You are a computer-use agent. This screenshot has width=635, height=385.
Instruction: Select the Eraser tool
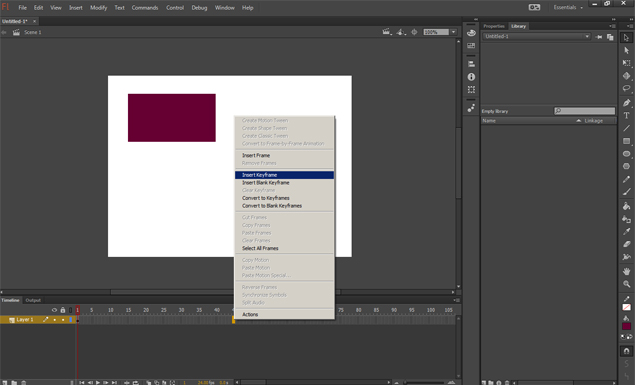[626, 244]
